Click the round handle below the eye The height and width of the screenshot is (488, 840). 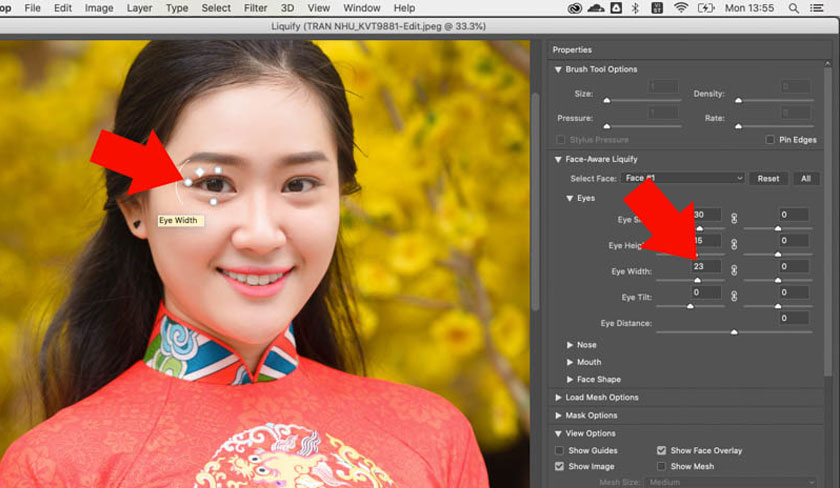coord(214,201)
